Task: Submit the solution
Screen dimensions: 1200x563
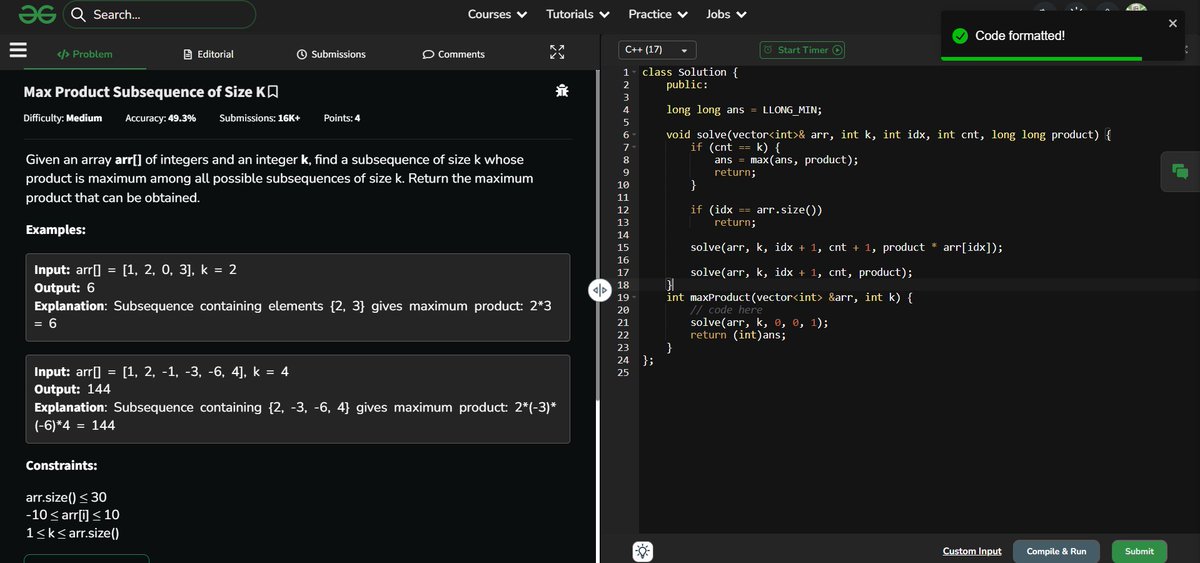Action: (x=1139, y=551)
